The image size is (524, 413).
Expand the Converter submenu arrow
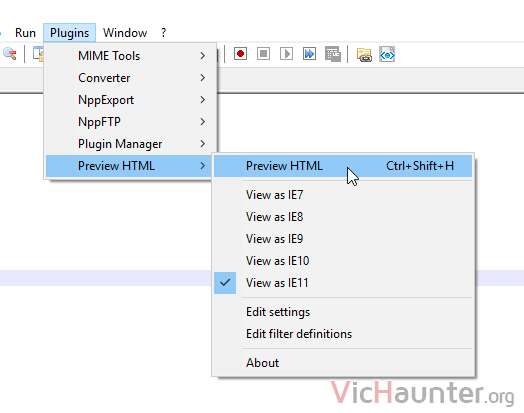click(203, 78)
